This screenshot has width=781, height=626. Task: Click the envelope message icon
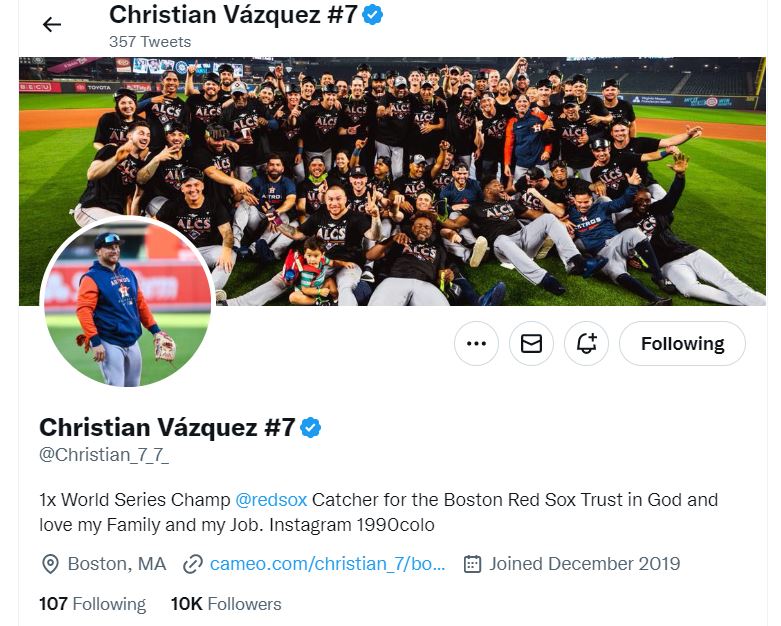pos(531,344)
